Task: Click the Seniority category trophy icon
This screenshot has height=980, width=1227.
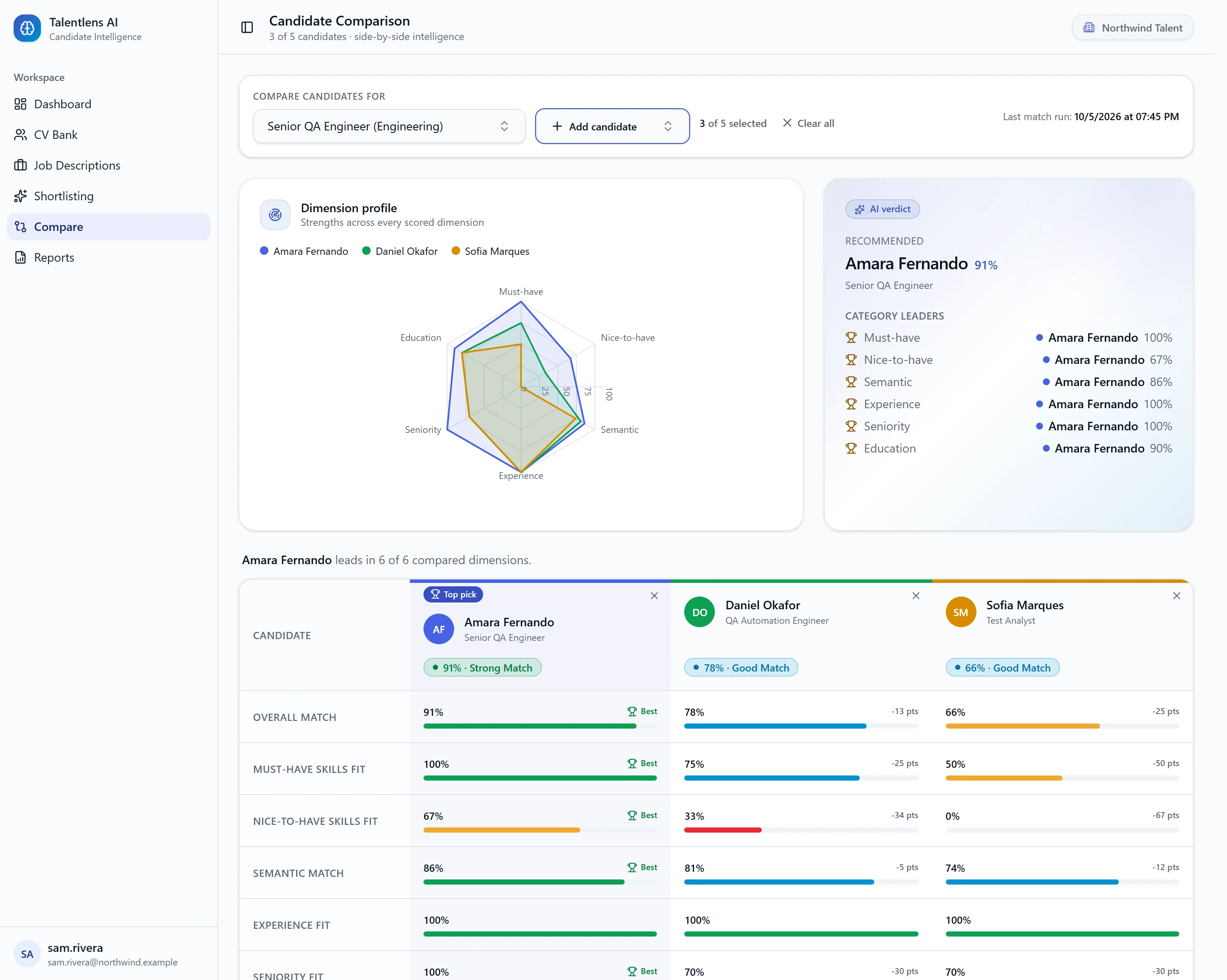Action: click(x=851, y=426)
